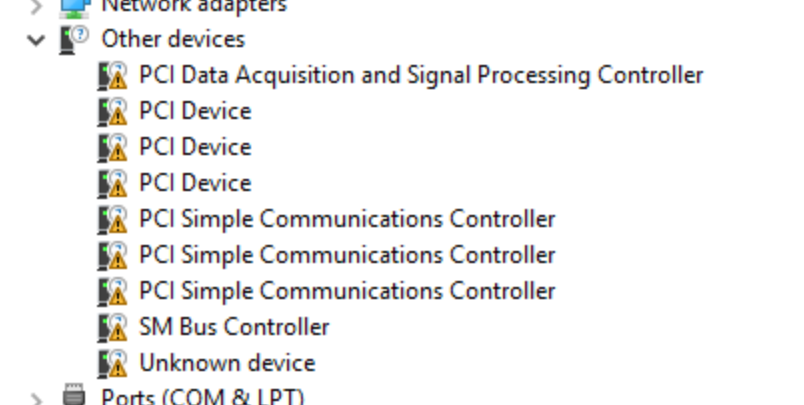The width and height of the screenshot is (804, 405).
Task: Select the SM Bus Controller entry
Action: pos(234,327)
